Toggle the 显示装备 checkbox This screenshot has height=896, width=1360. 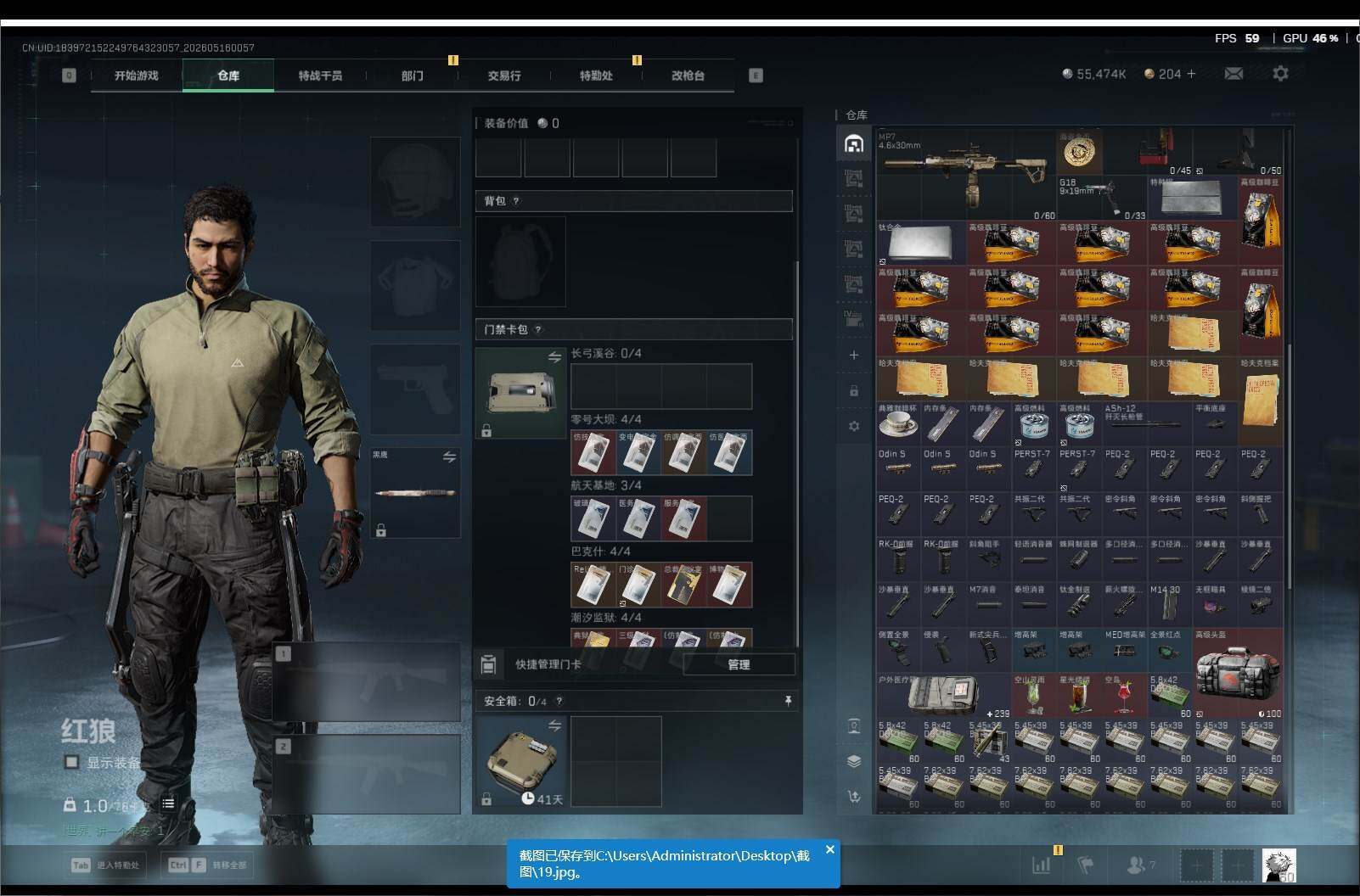point(72,762)
